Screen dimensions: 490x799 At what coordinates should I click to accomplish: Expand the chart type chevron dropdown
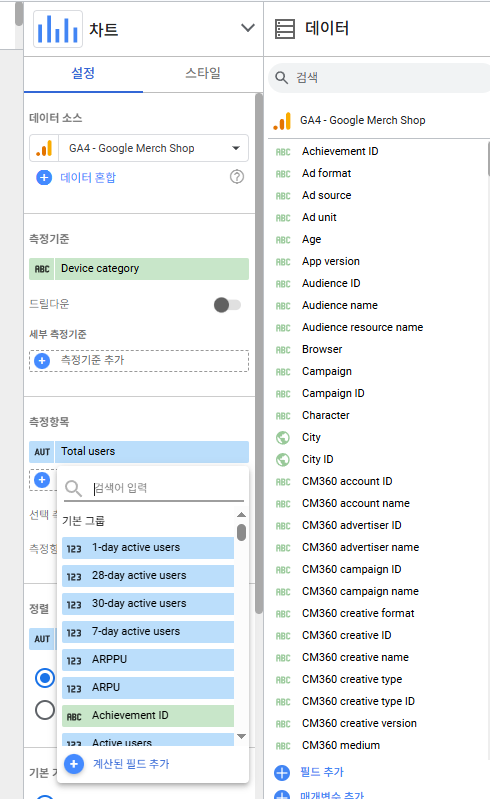[248, 28]
